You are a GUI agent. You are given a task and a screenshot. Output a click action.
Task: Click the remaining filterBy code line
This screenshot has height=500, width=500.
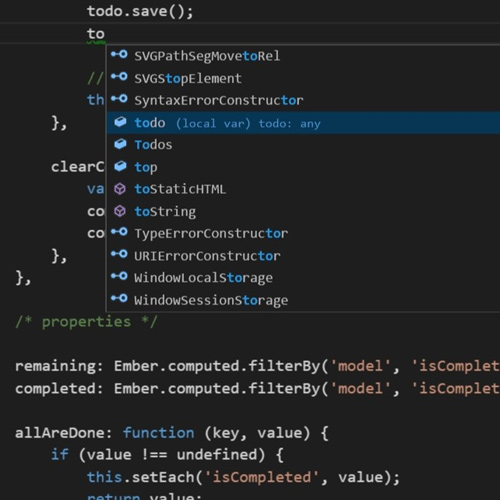pos(257,366)
